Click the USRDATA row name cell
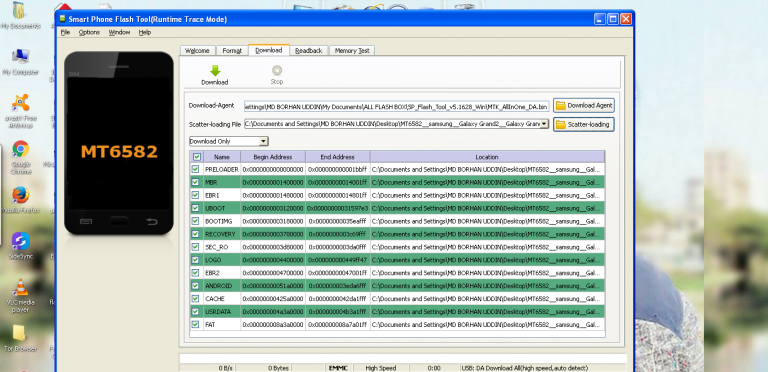768x372 pixels. (x=222, y=311)
